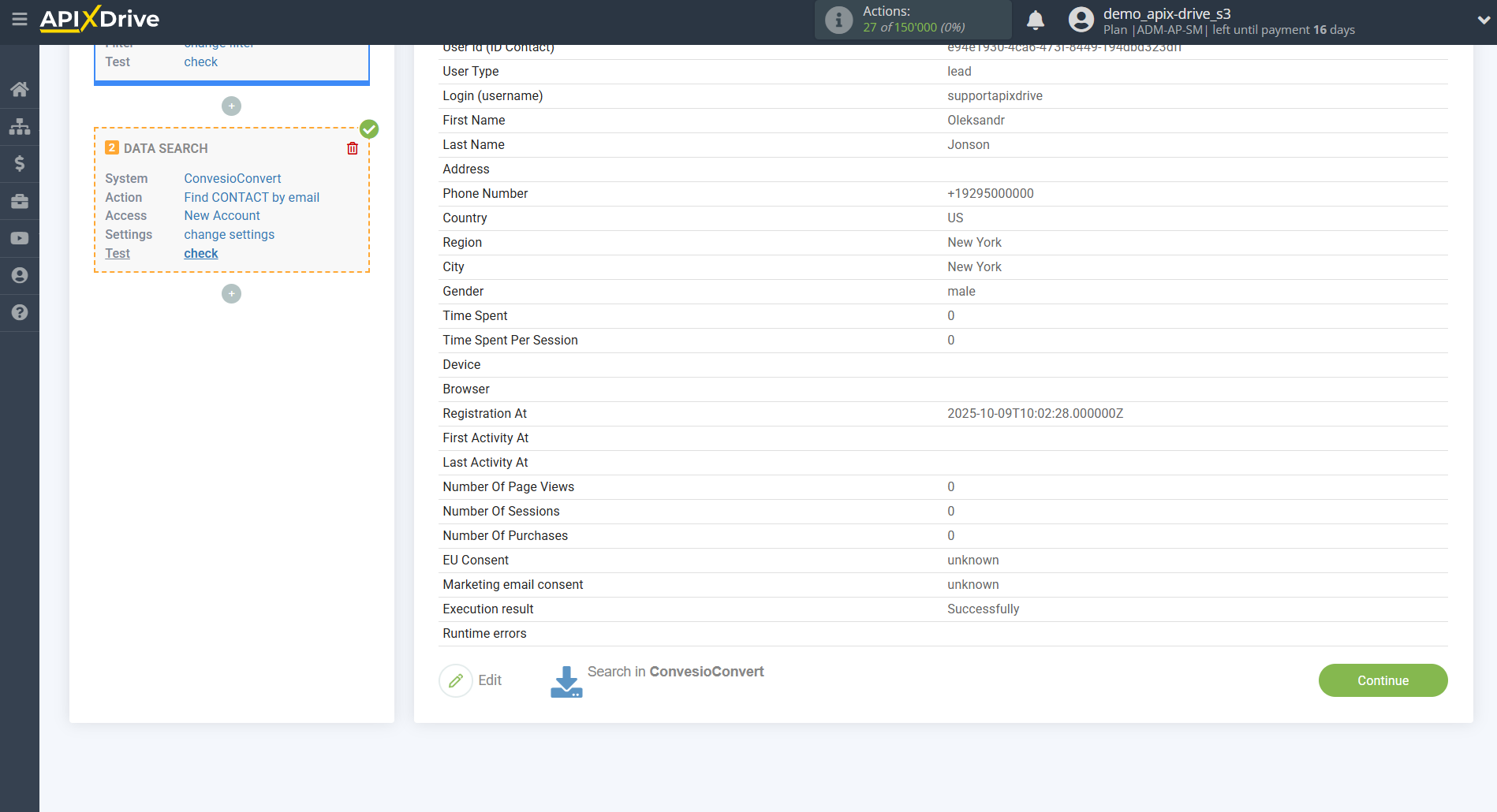Delete the Data Search block with trash icon
1497x812 pixels.
click(x=353, y=148)
